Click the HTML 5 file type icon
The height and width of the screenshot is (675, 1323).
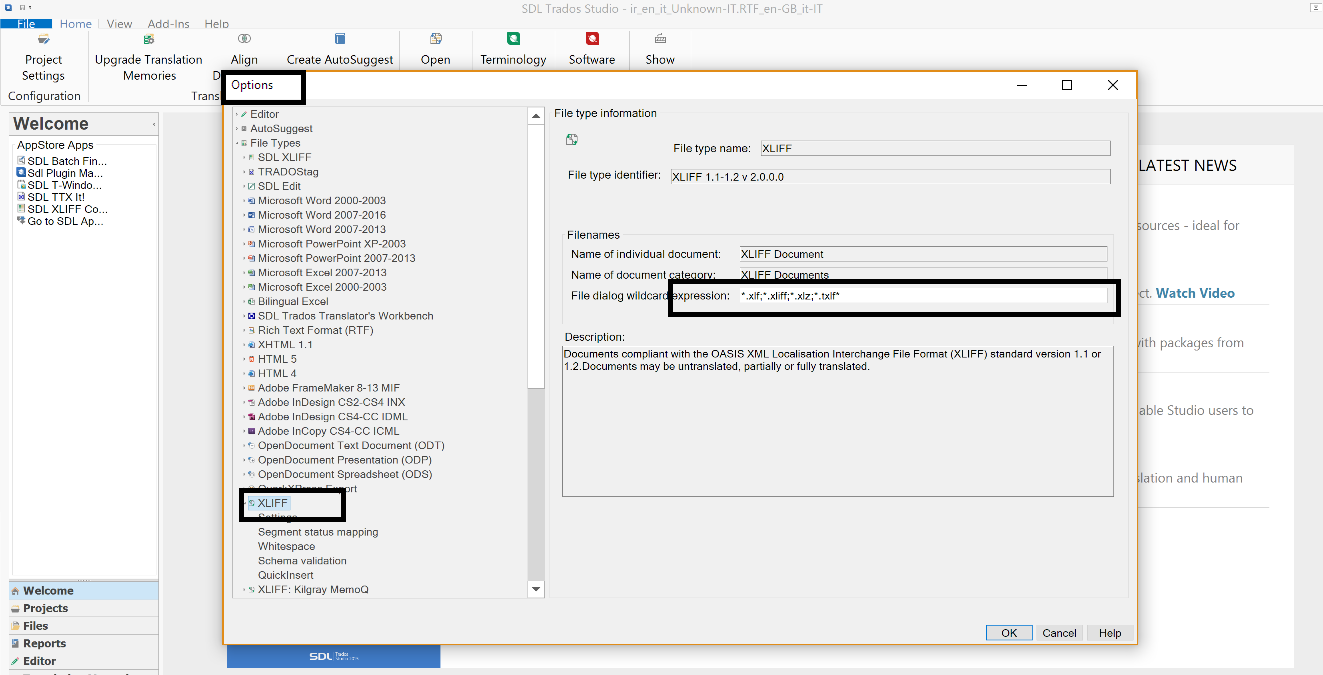pyautogui.click(x=251, y=359)
